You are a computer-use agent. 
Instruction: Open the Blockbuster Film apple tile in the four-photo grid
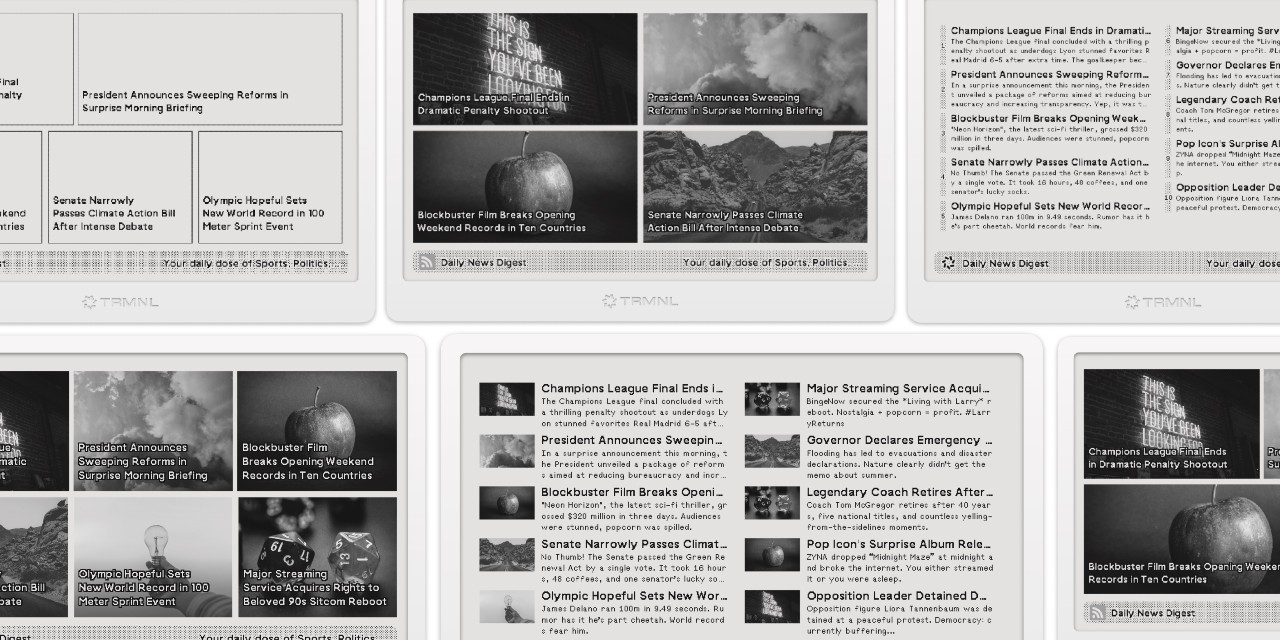(525, 187)
